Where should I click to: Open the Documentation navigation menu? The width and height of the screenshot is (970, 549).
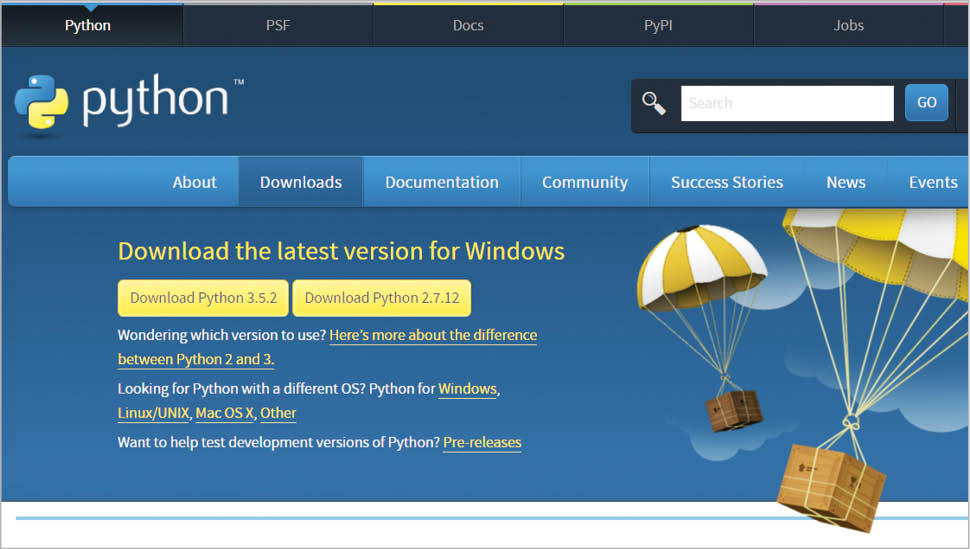point(441,182)
